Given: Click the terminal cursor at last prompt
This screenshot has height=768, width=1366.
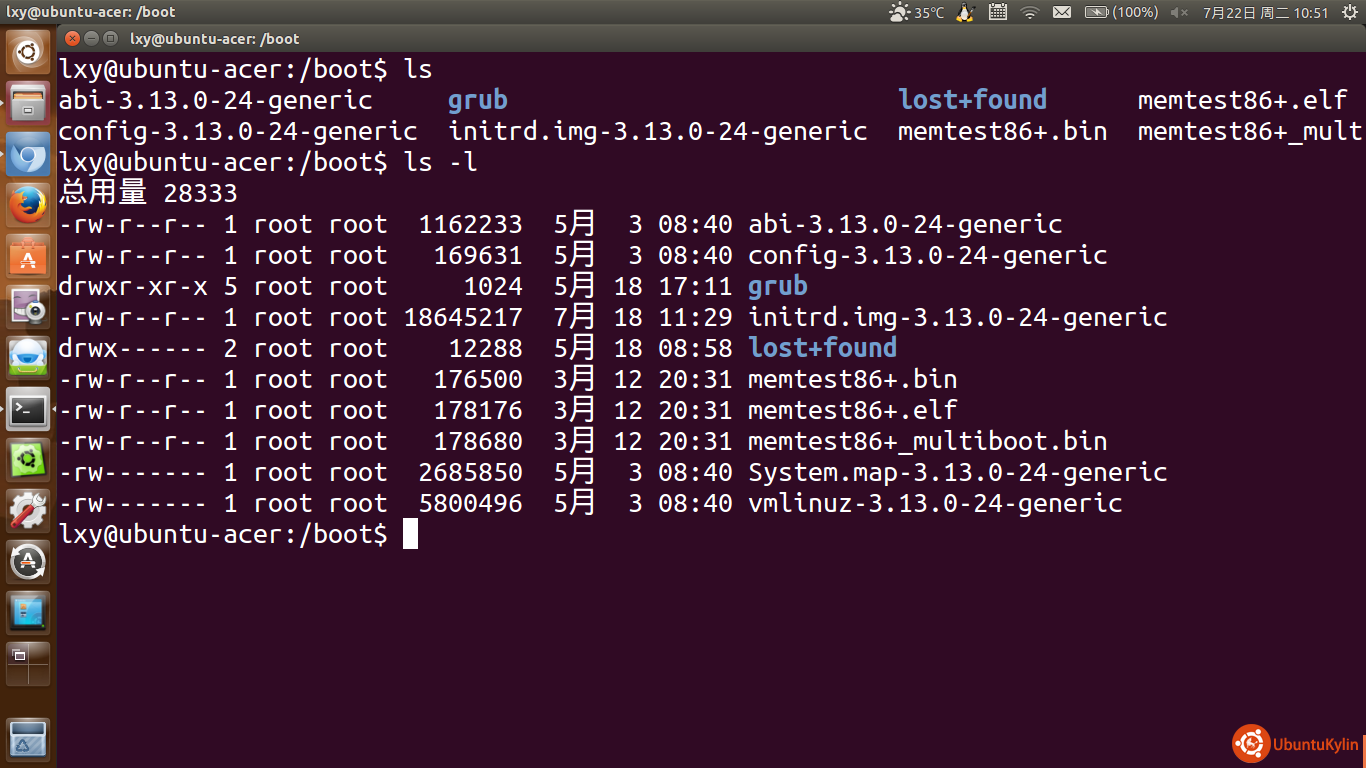Looking at the screenshot, I should 410,534.
